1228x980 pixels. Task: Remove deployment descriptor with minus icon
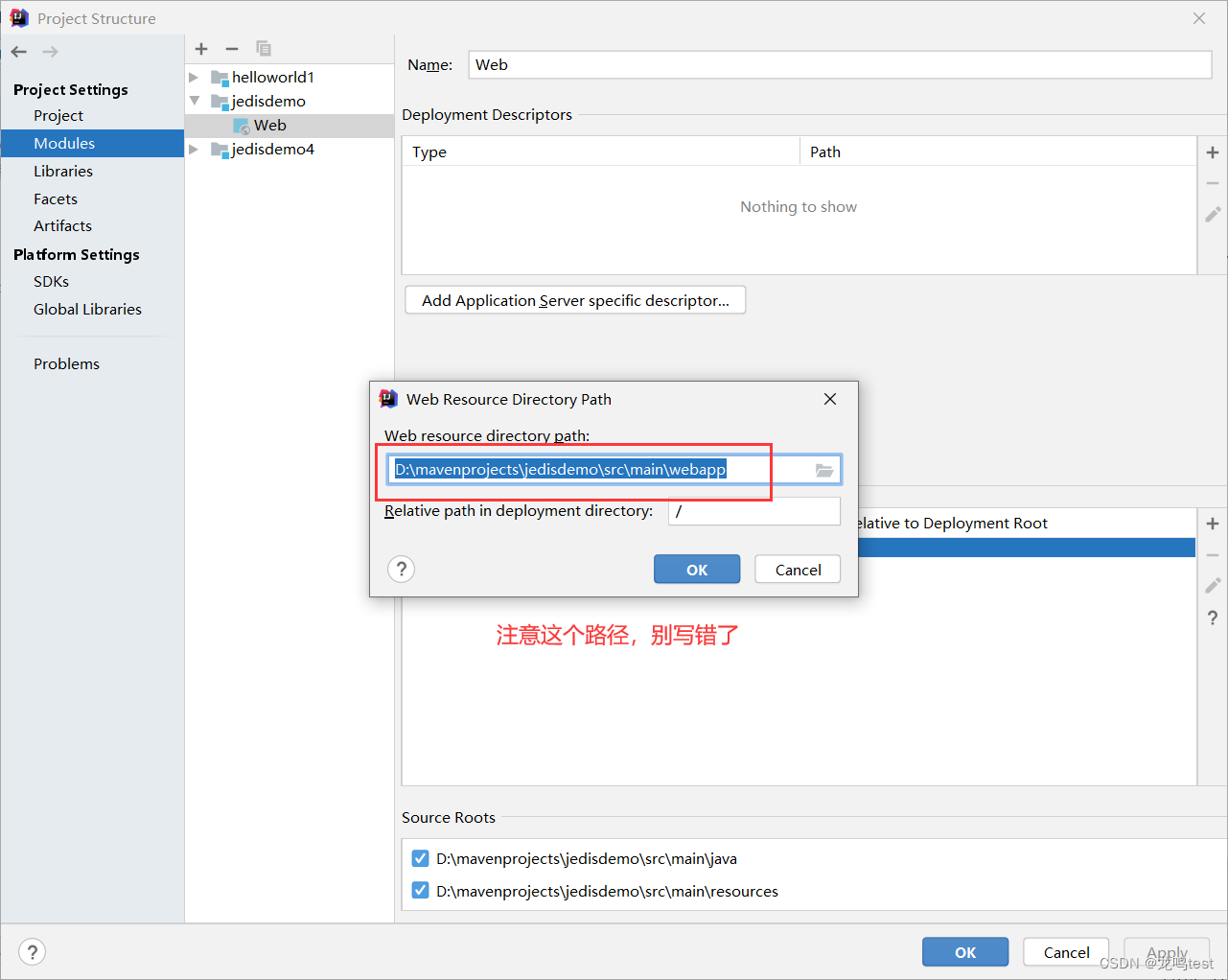coord(1213,183)
